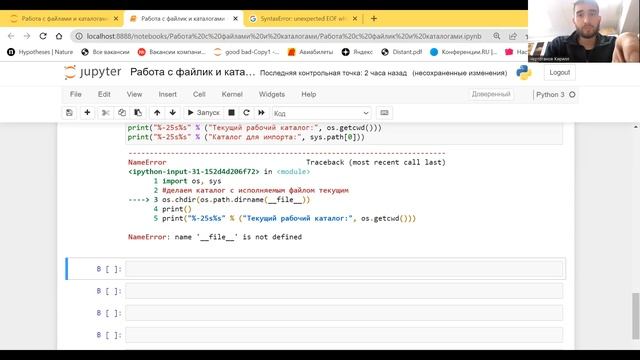
Task: Click the ipython-input-31 traceback link text
Action: [x=193, y=171]
